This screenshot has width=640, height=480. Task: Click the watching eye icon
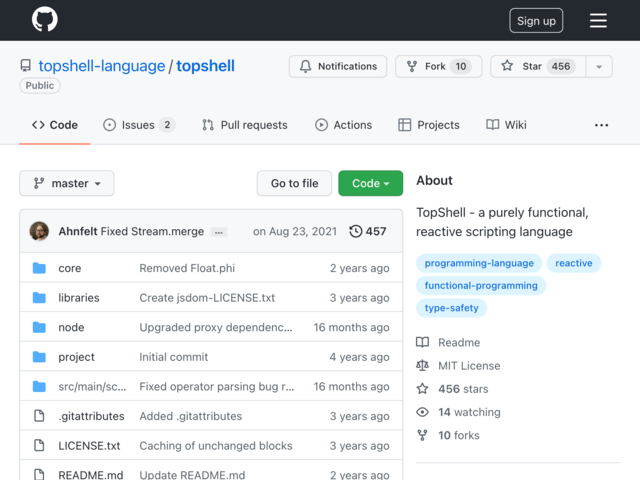click(422, 412)
